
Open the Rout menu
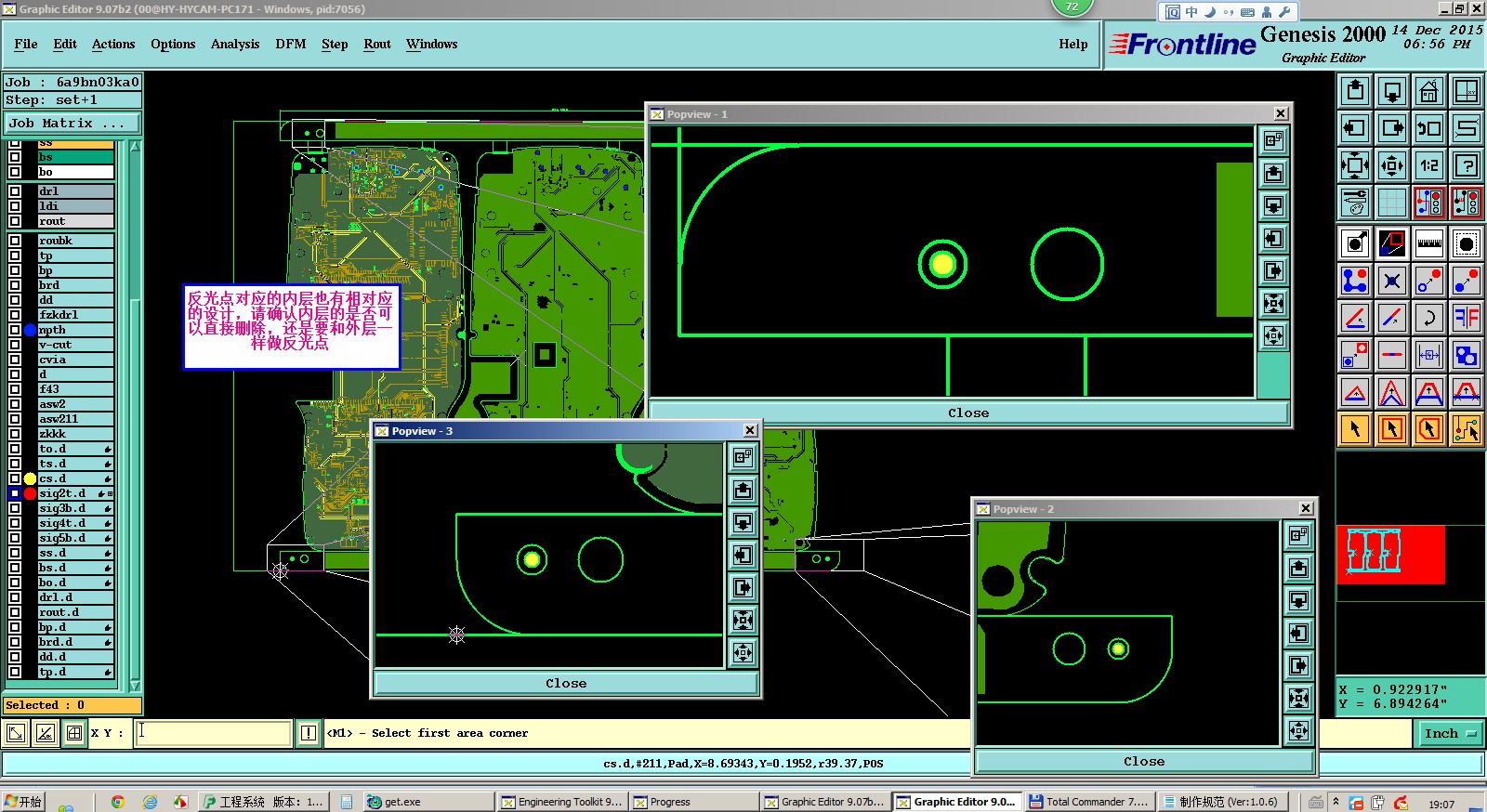point(377,44)
